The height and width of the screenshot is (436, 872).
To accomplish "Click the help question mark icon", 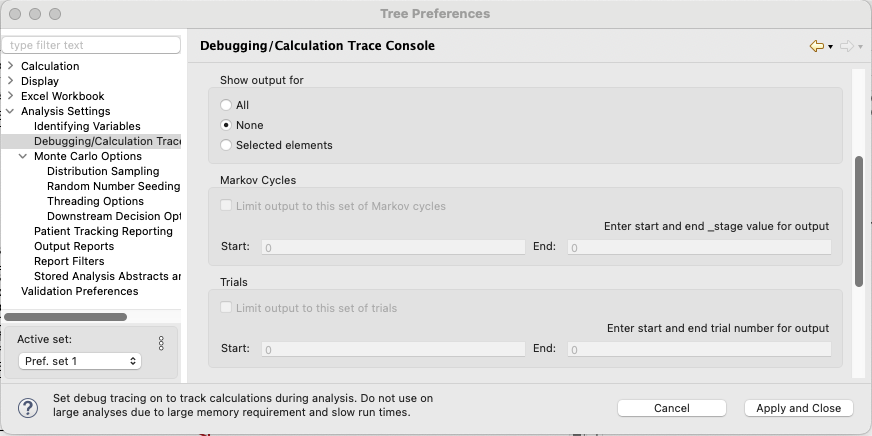I will pos(28,407).
